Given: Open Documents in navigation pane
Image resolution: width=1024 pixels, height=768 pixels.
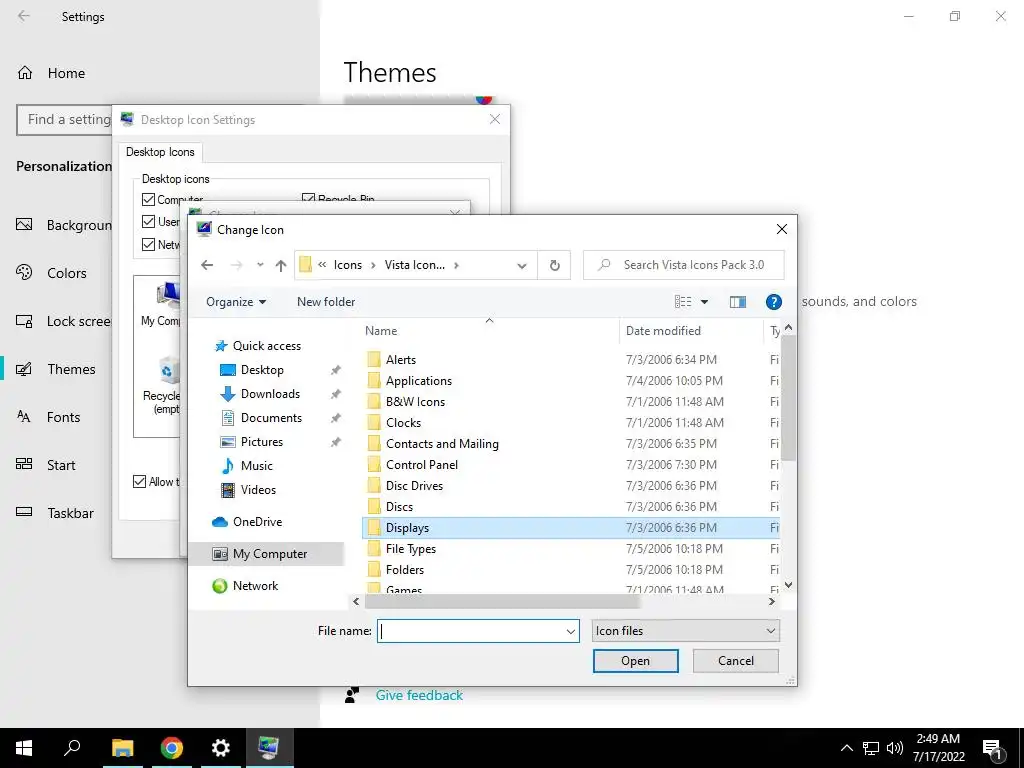Looking at the screenshot, I should (x=271, y=418).
